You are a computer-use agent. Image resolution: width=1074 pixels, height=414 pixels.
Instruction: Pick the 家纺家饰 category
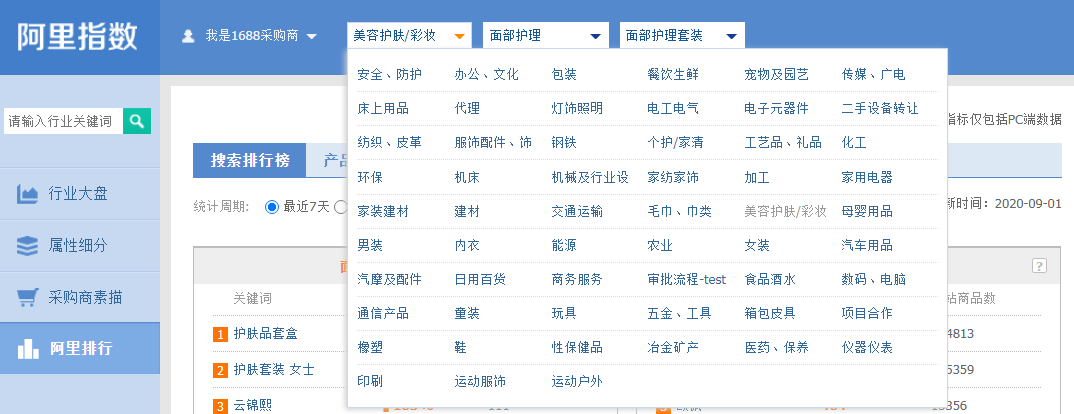[x=673, y=177]
